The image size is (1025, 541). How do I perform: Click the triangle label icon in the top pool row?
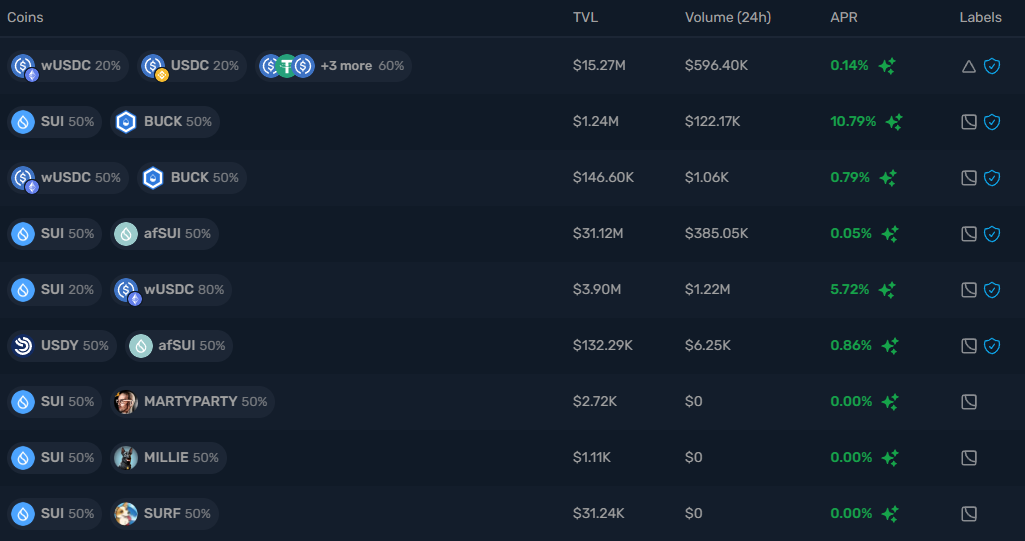pos(968,66)
